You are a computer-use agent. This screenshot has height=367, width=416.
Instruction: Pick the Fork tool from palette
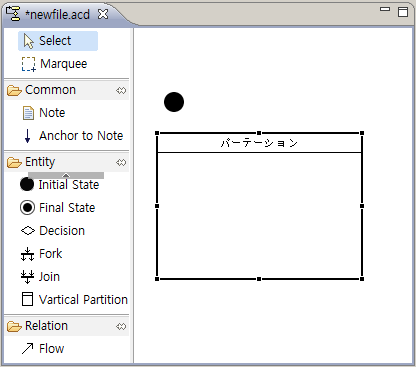pyautogui.click(x=42, y=254)
